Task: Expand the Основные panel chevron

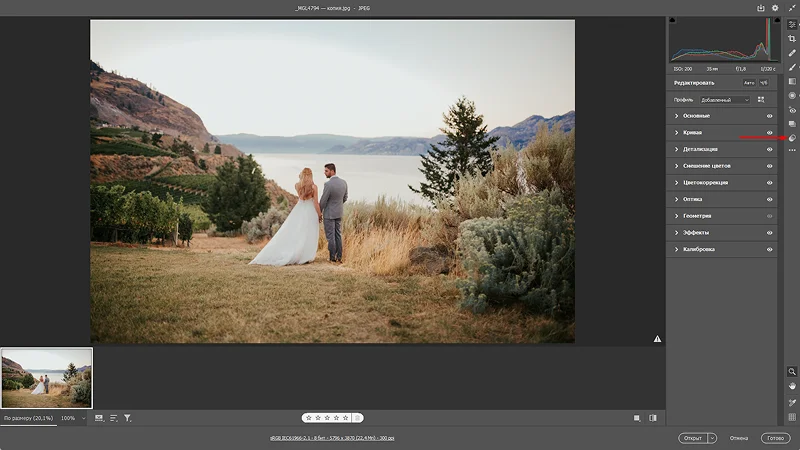Action: [677, 116]
